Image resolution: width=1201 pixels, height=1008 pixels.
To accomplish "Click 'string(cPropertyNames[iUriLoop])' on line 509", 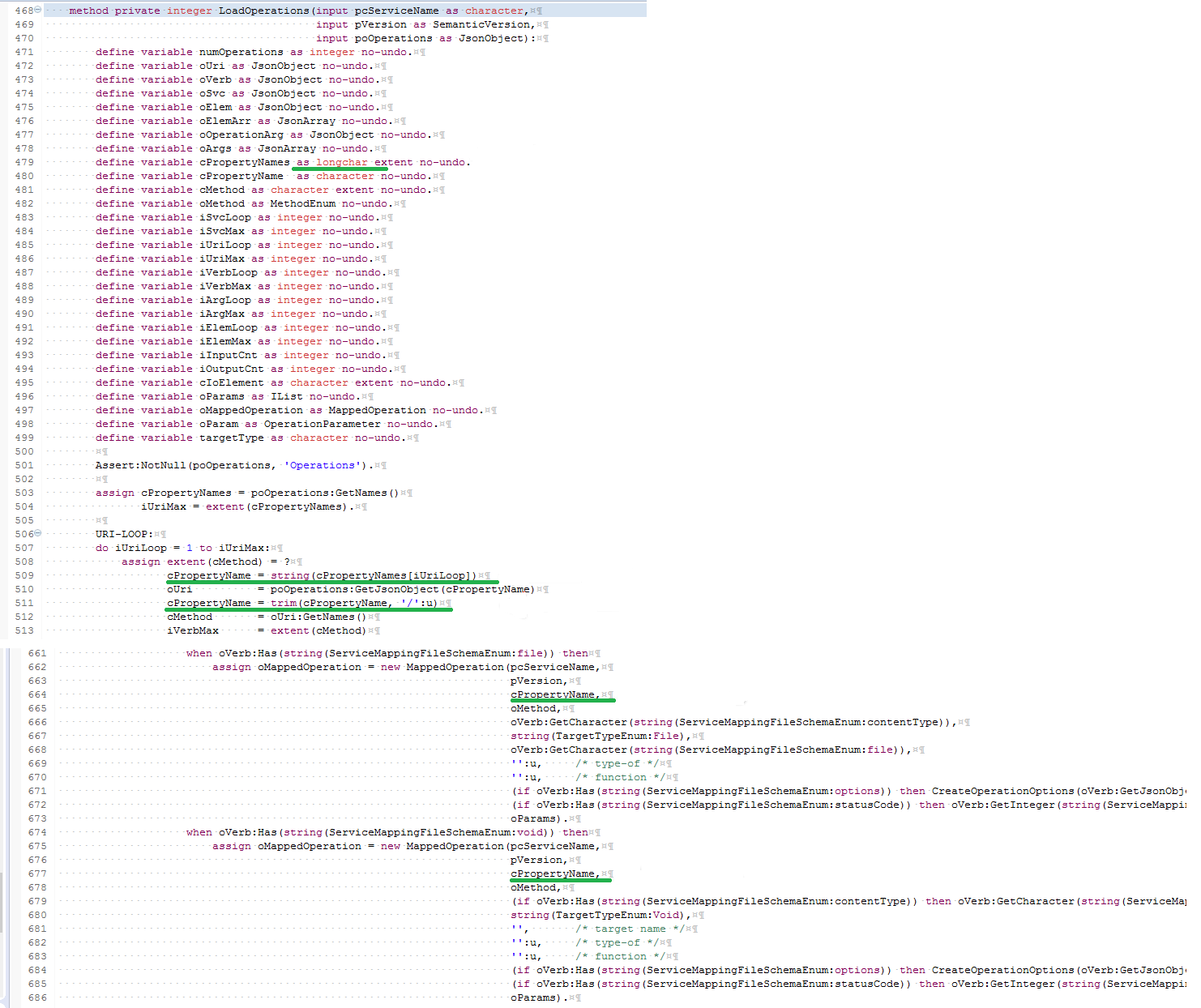I will tap(374, 575).
